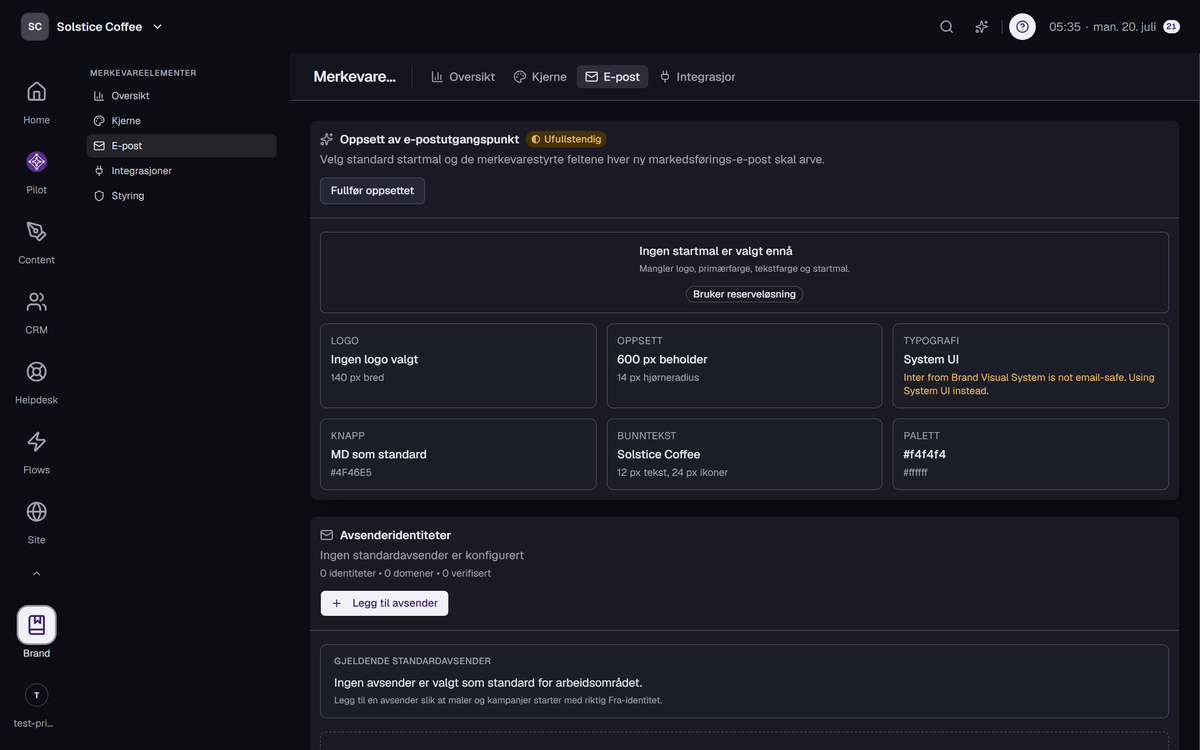Image resolution: width=1200 pixels, height=750 pixels.
Task: Open the Pilot sidebar icon
Action: [x=36, y=162]
